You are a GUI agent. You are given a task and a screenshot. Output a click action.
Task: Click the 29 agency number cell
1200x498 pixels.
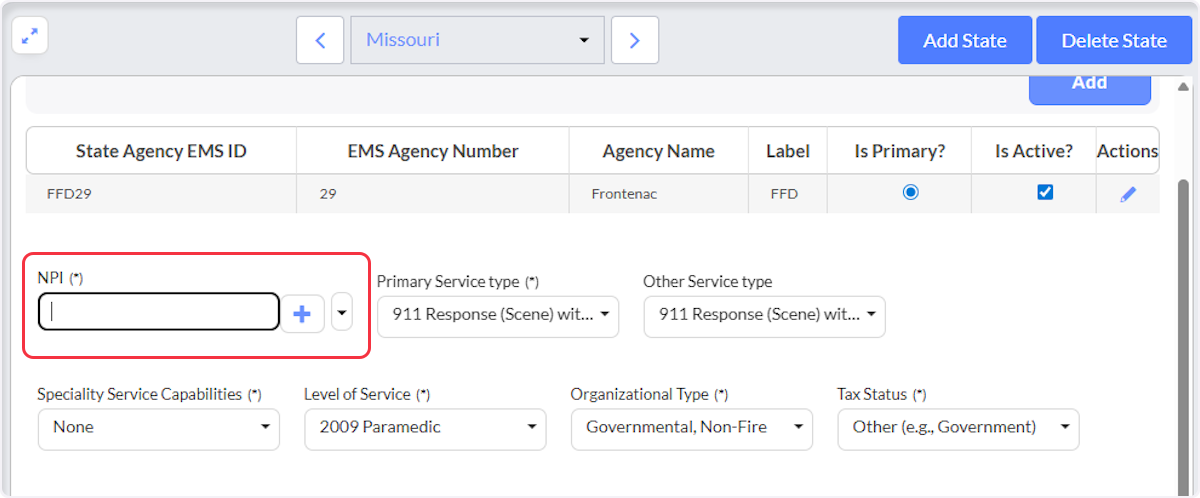point(433,194)
